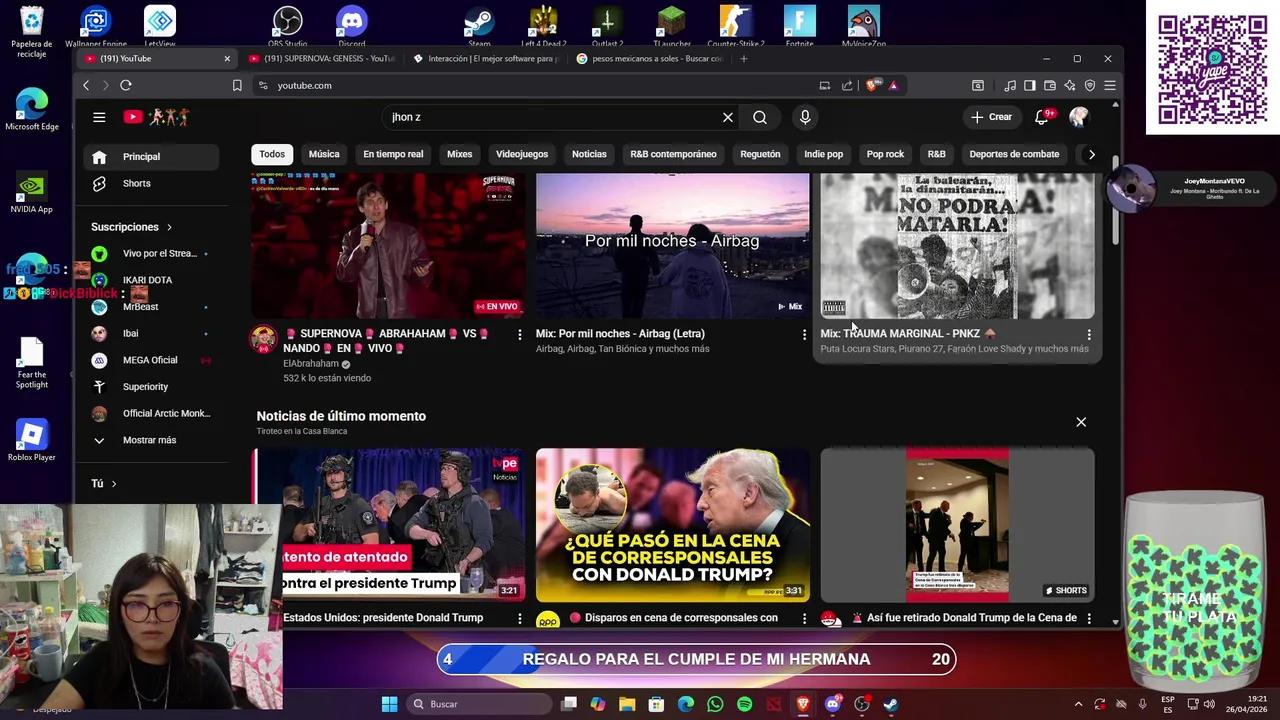
Task: Select the En tiempo real chip
Action: pos(393,154)
